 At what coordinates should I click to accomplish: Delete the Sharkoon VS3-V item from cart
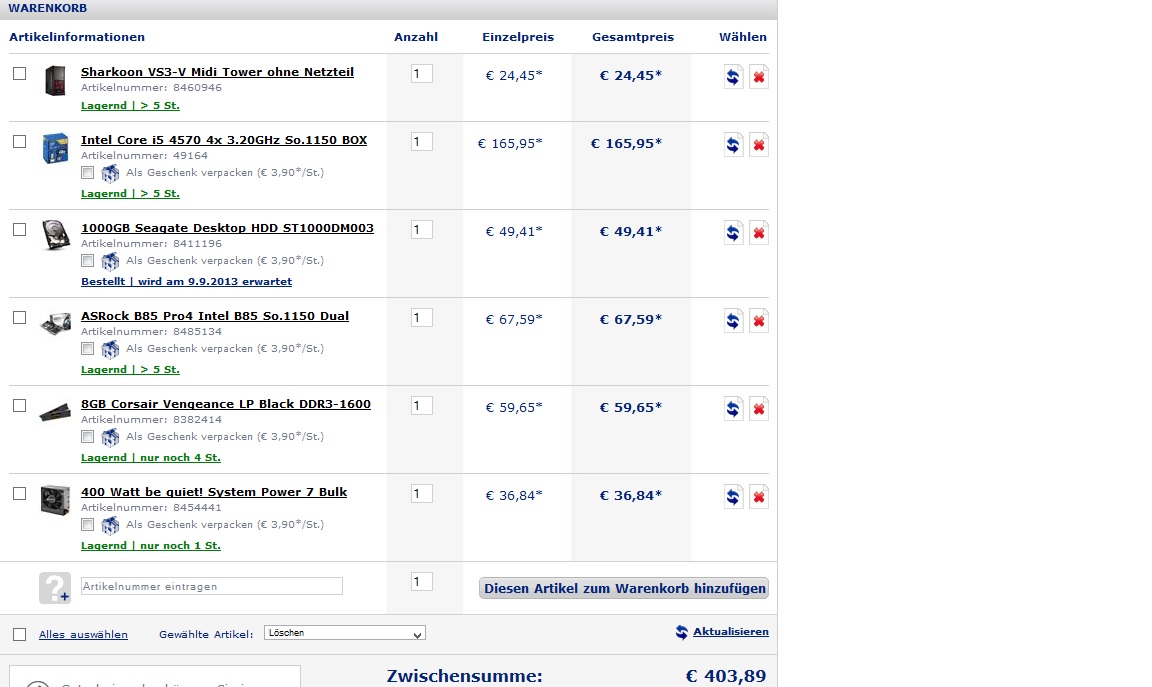tap(759, 76)
